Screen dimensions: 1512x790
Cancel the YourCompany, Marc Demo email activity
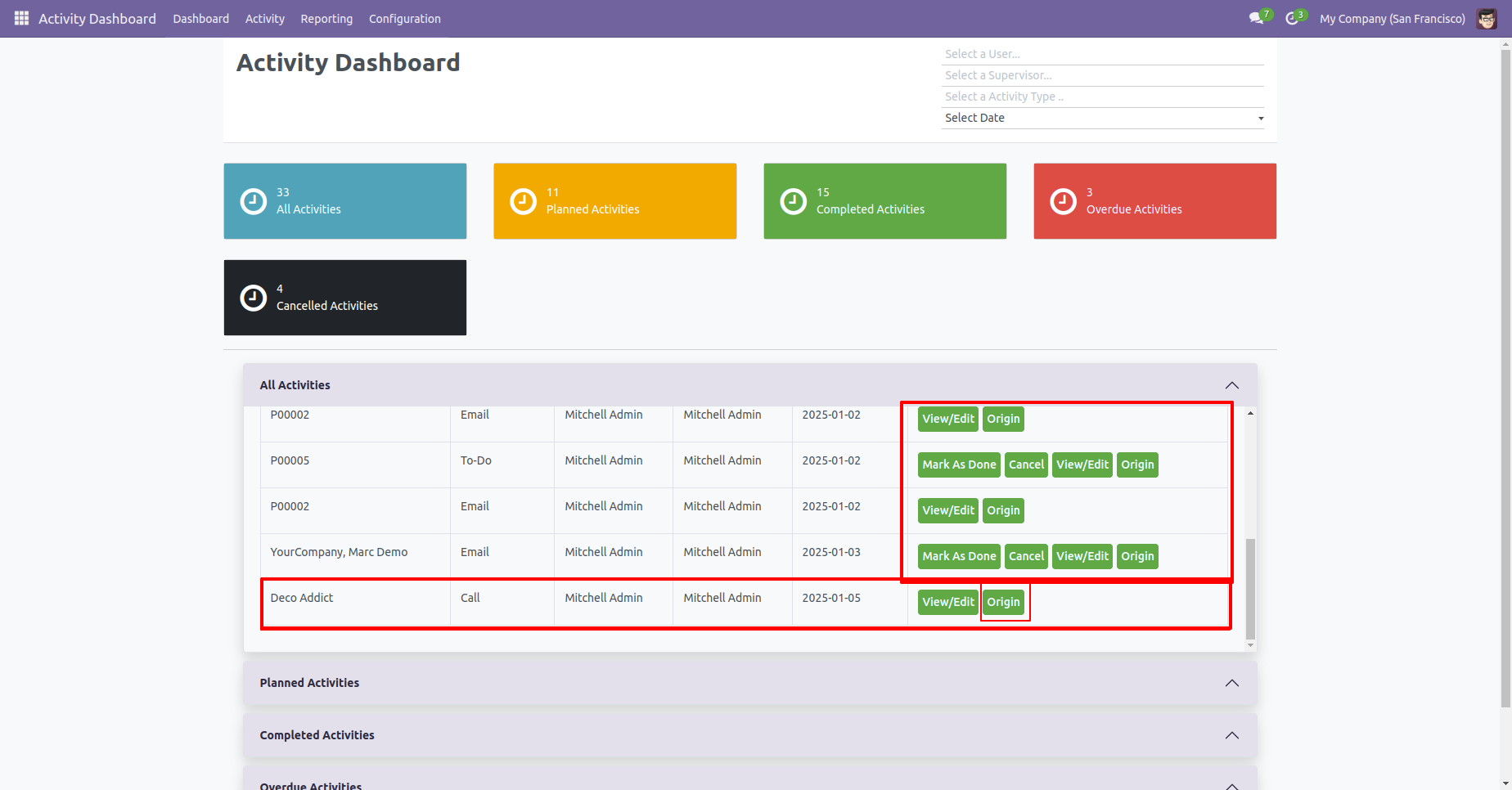tap(1026, 556)
